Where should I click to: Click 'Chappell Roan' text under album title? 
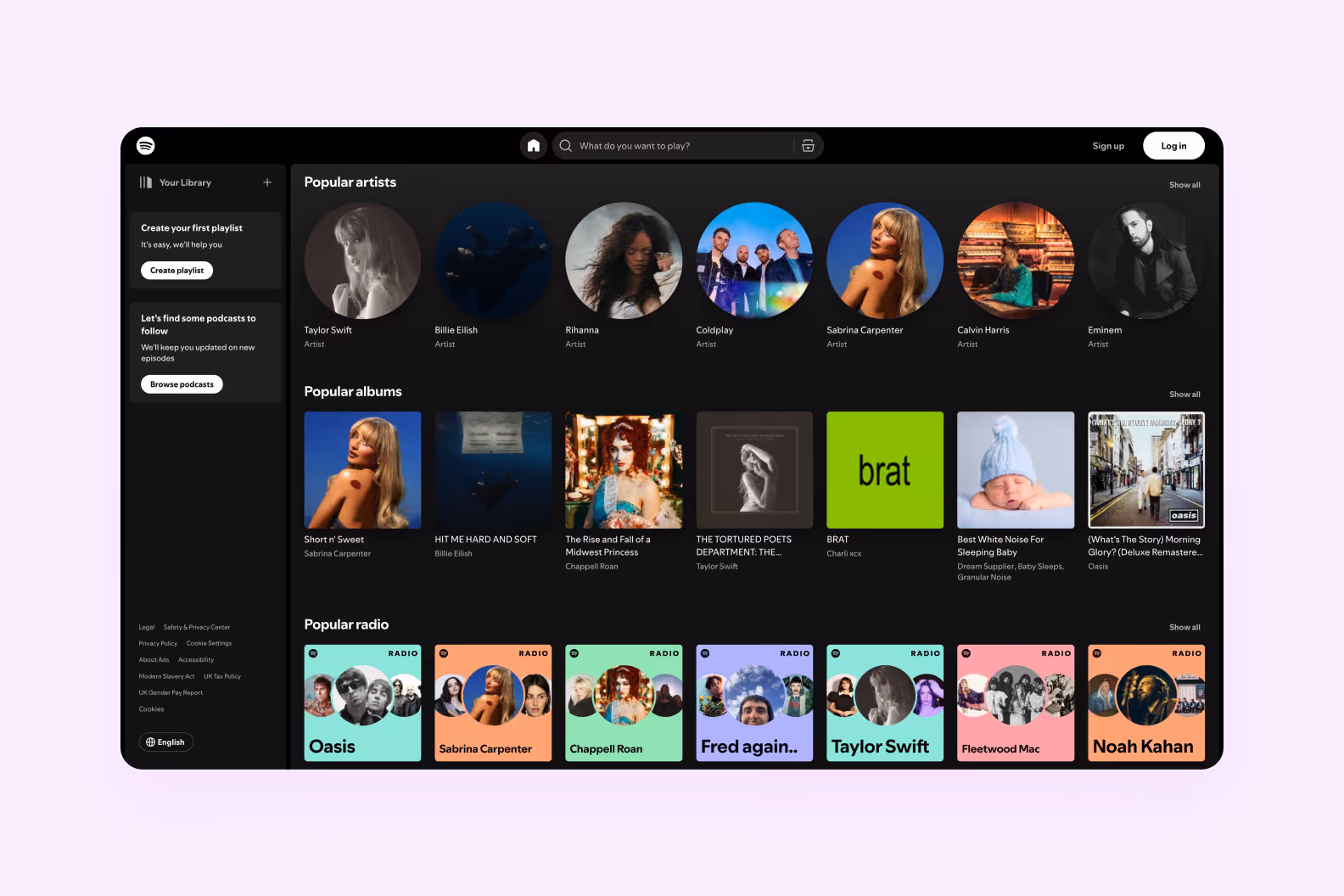click(x=591, y=567)
